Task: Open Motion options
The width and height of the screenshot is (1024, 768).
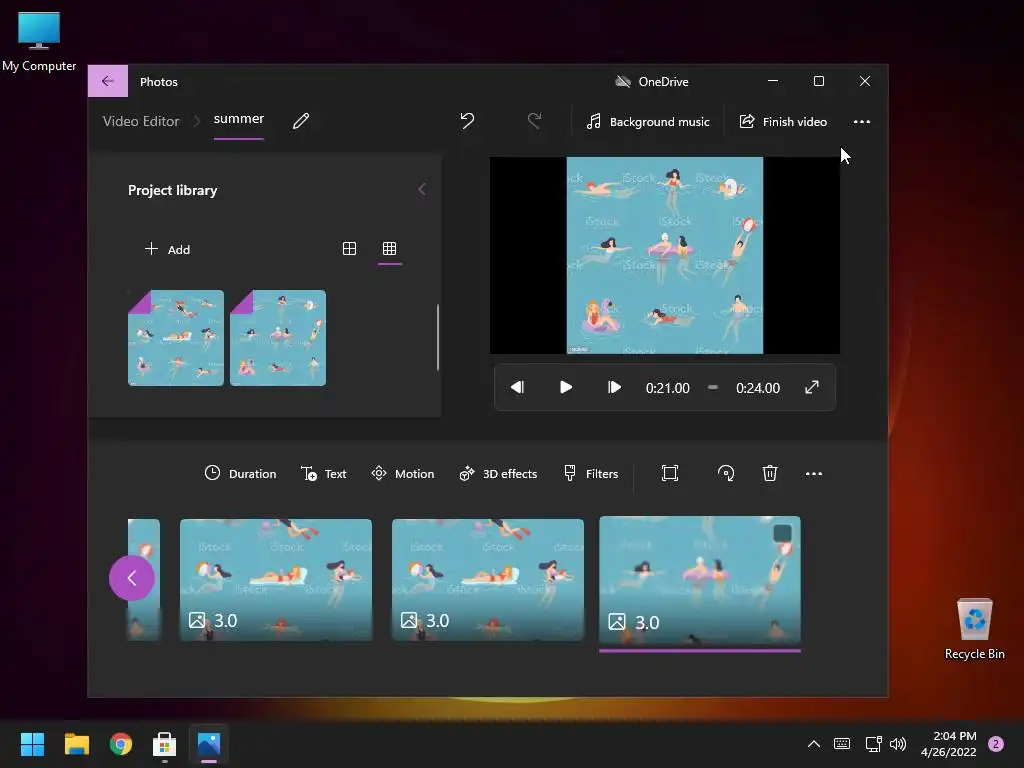Action: (402, 473)
